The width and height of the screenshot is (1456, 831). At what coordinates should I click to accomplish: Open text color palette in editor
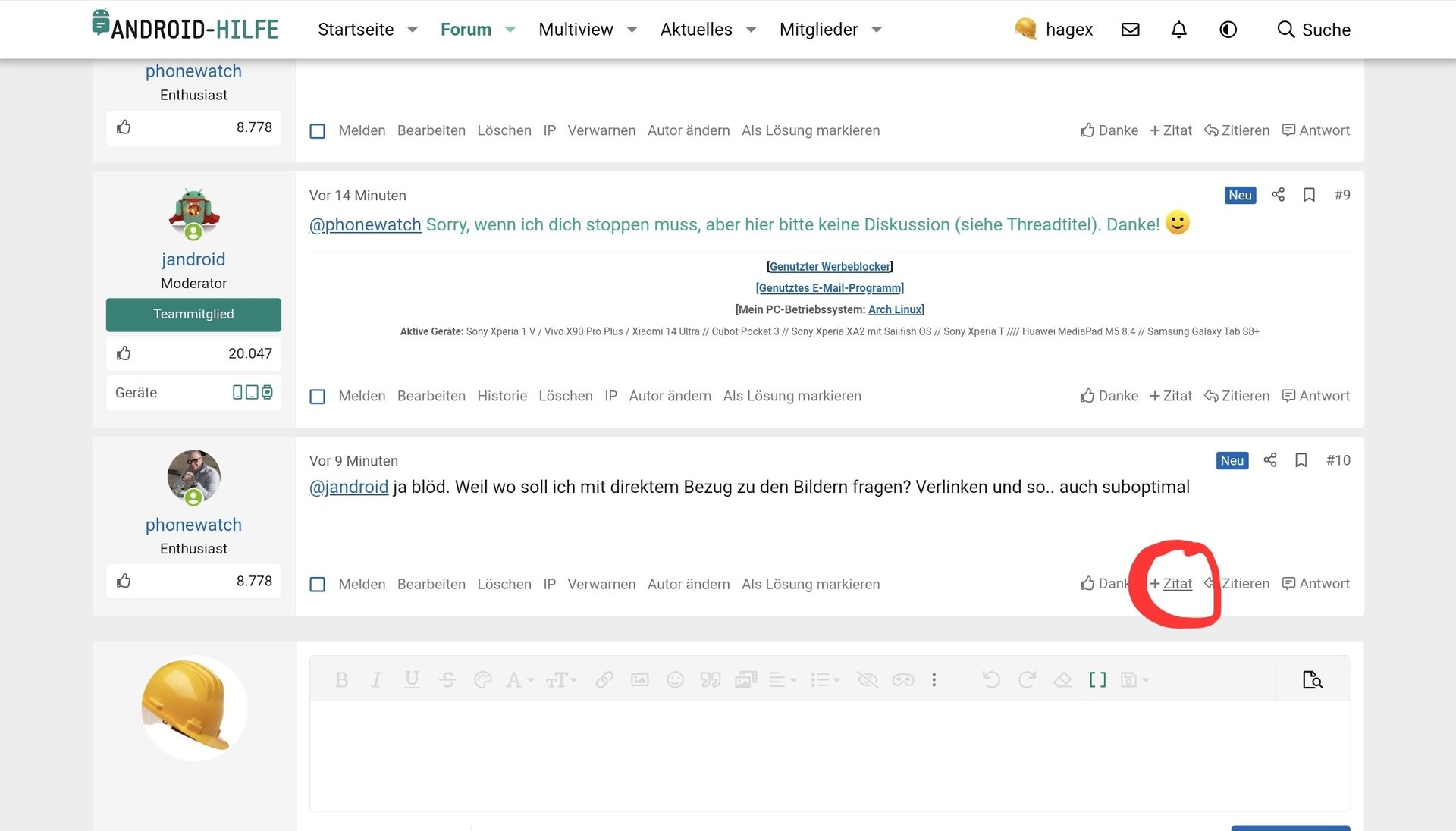(x=482, y=680)
